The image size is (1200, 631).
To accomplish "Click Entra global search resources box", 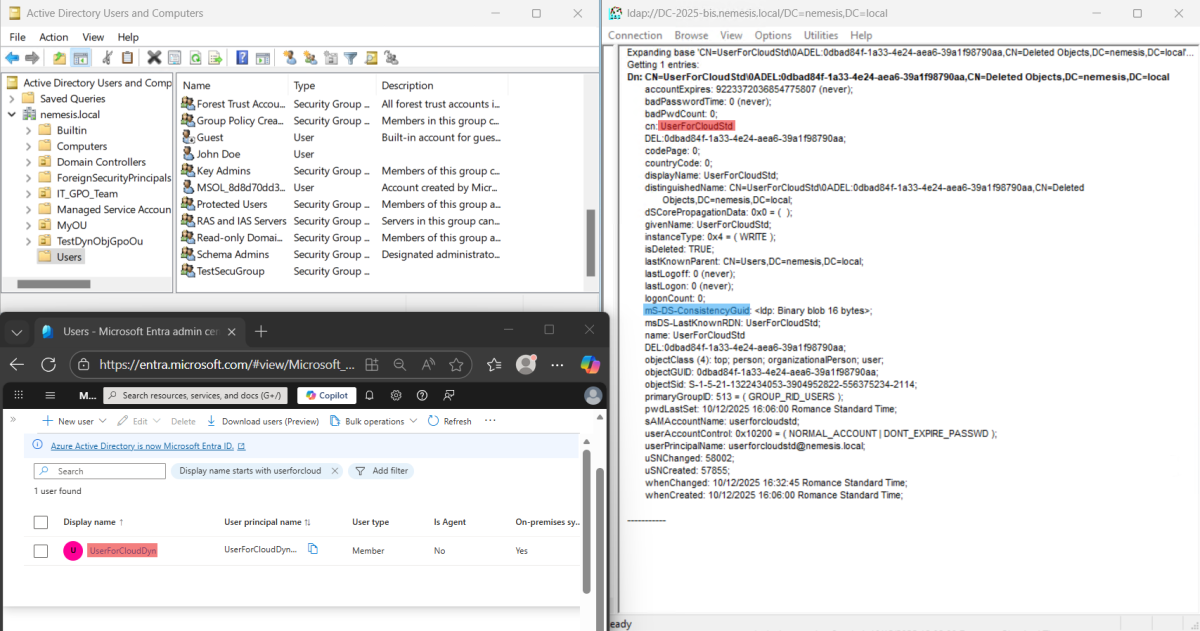I will (196, 395).
